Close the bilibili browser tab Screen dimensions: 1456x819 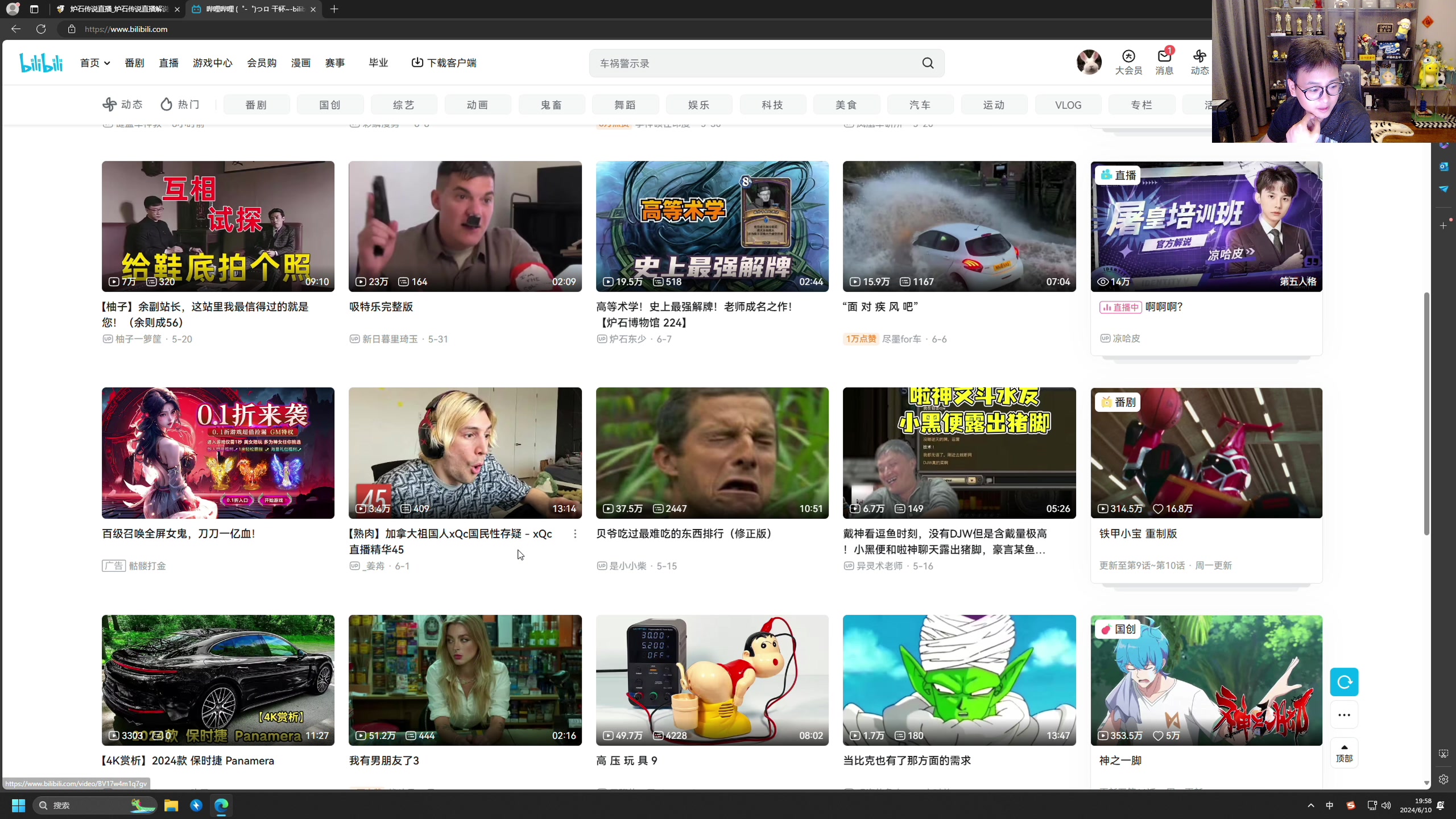pyautogui.click(x=313, y=9)
